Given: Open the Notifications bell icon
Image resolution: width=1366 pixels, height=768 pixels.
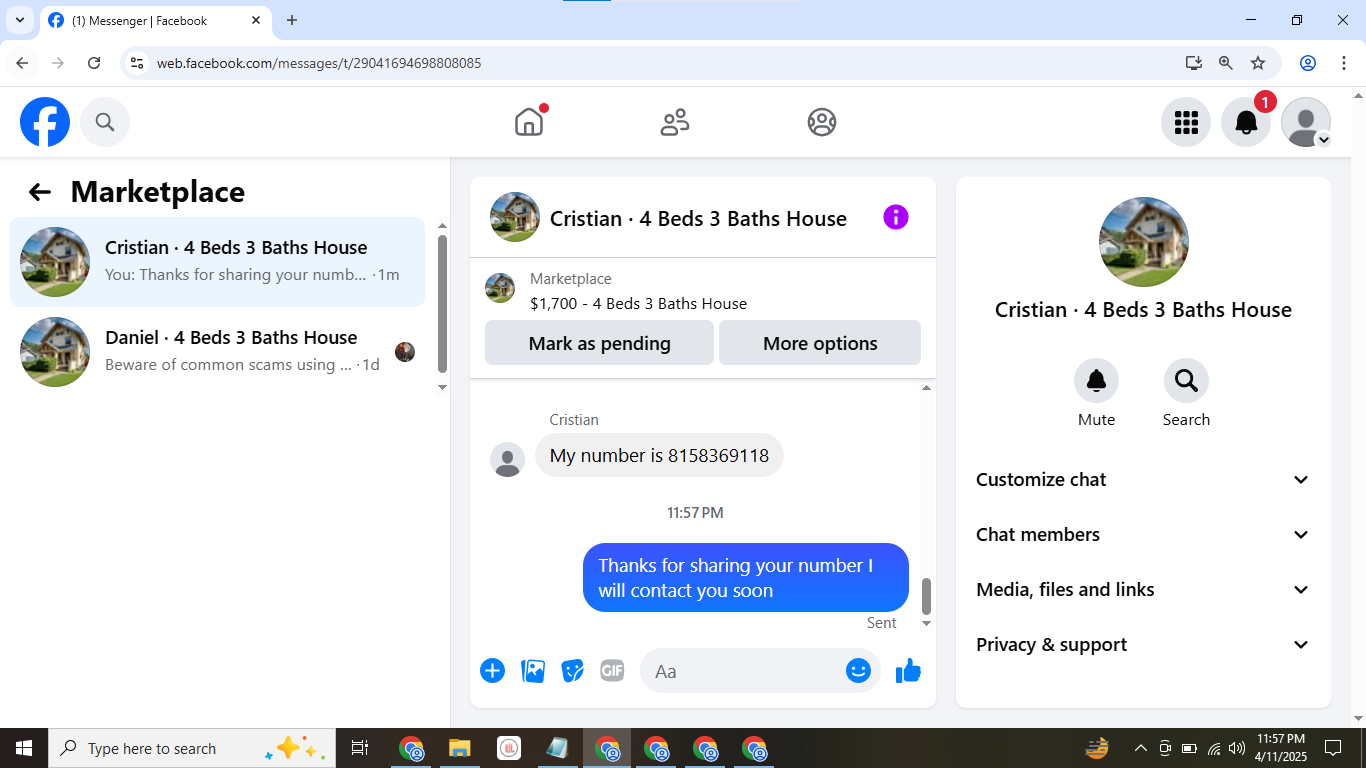Looking at the screenshot, I should (x=1246, y=122).
